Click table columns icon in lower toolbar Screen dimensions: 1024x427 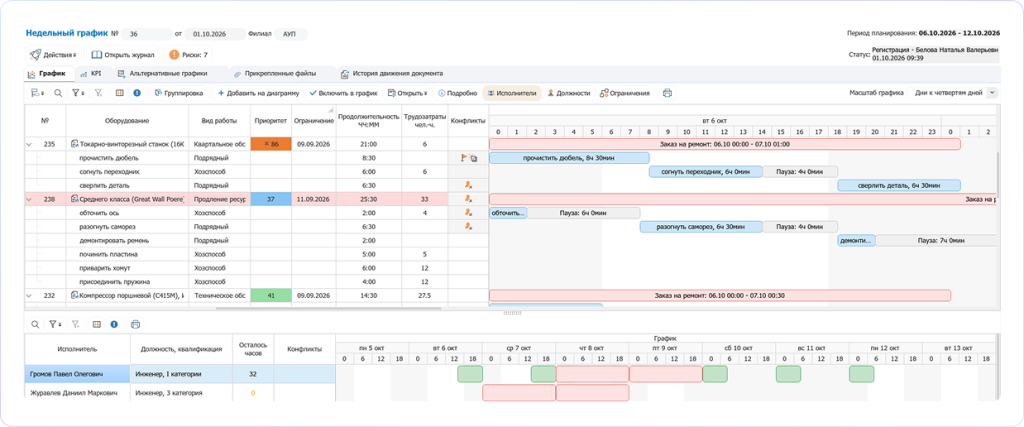[97, 324]
